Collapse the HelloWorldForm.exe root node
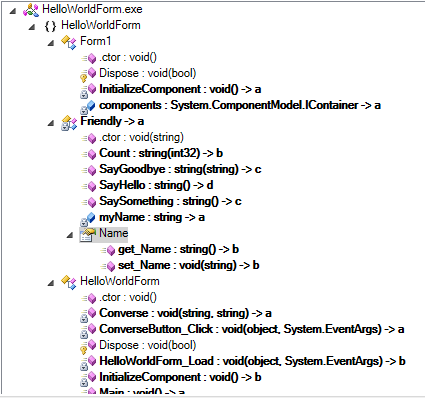 click(13, 11)
